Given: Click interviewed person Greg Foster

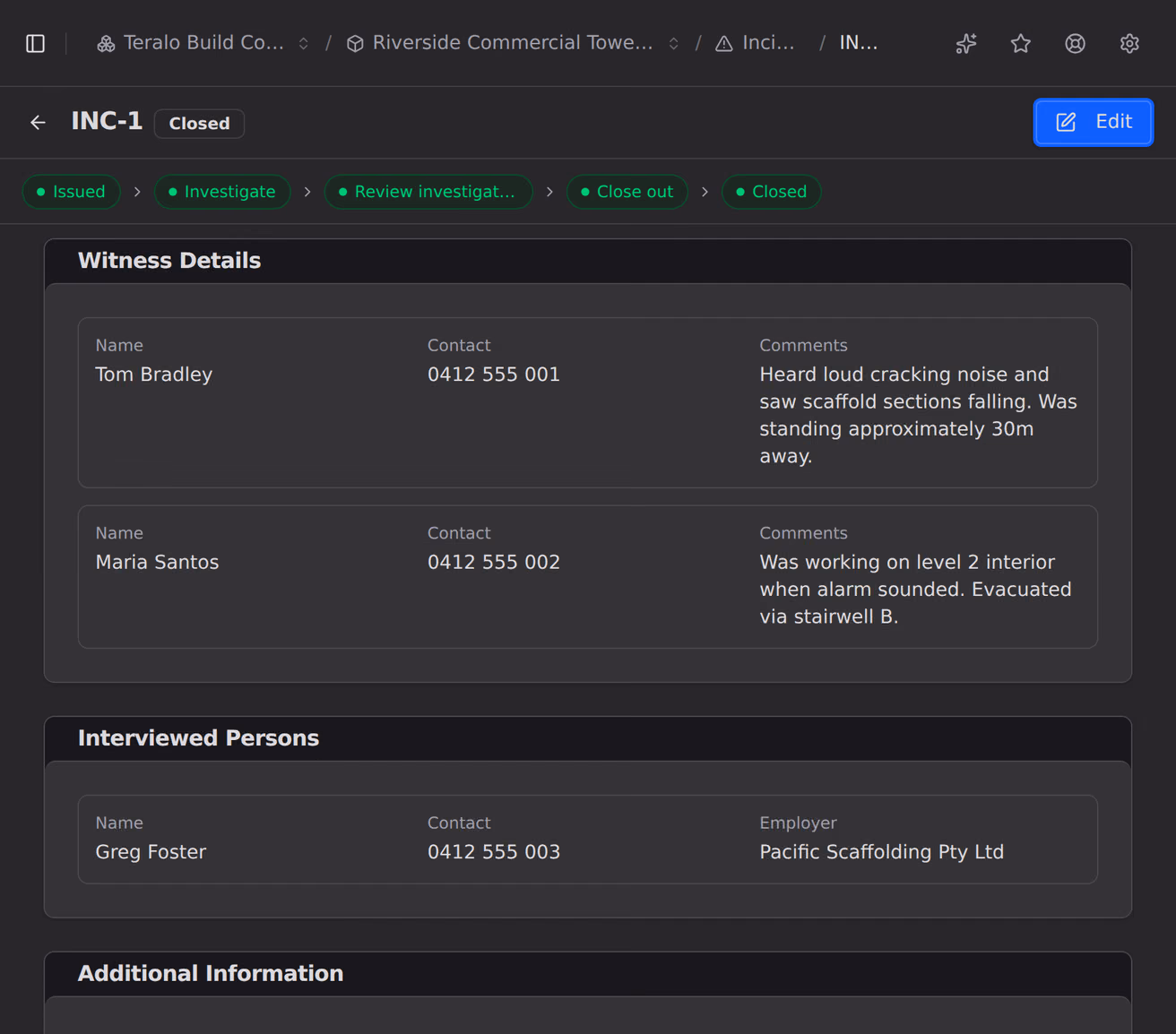Looking at the screenshot, I should pos(151,852).
